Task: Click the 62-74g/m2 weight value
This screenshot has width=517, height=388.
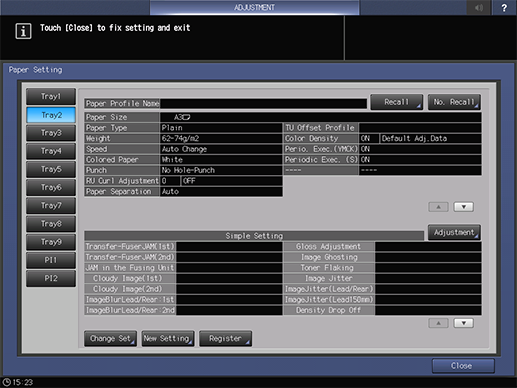Action: coord(221,139)
